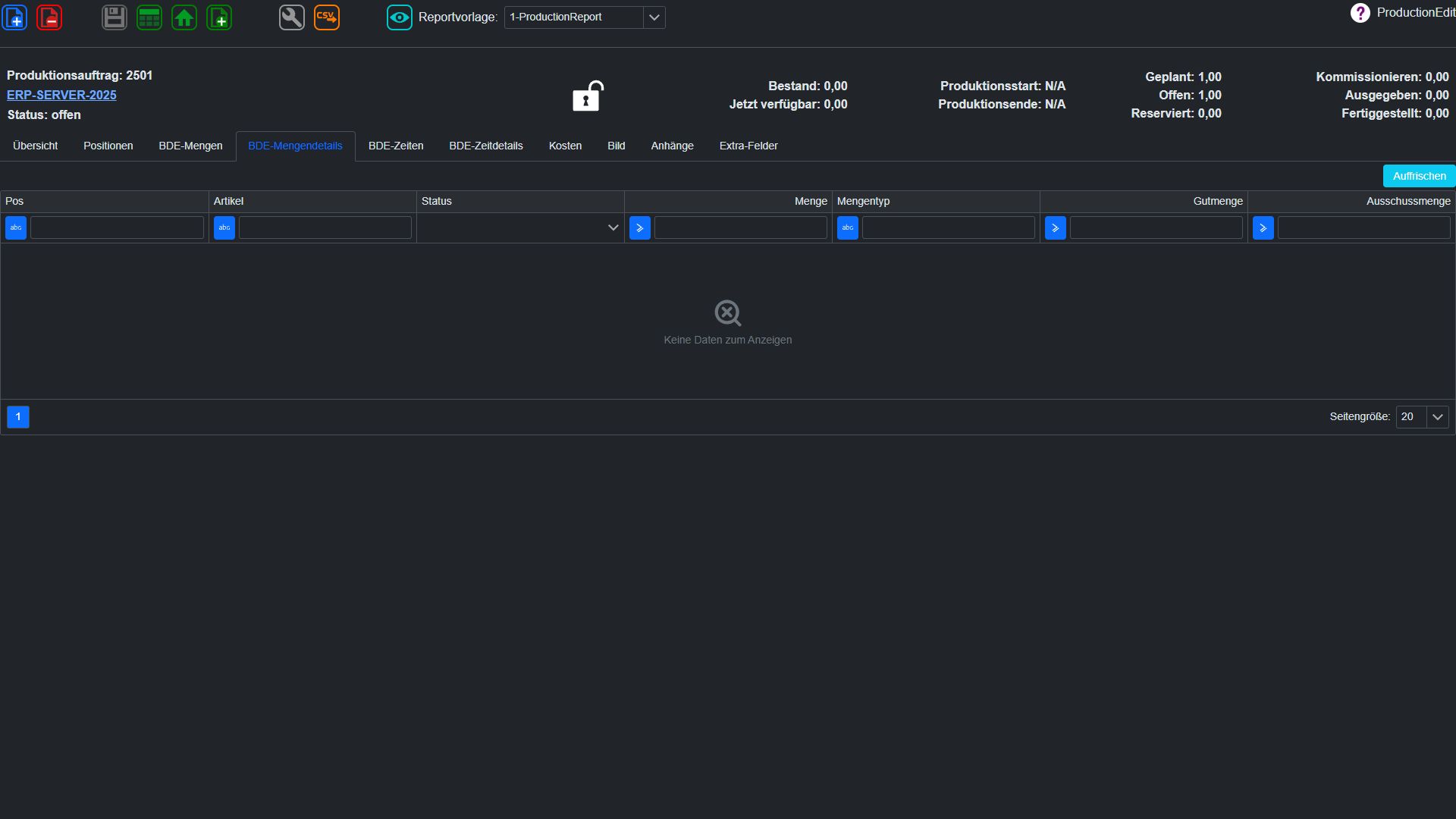This screenshot has height=819, width=1456.
Task: Toggle the open padlock lock icon
Action: click(x=588, y=96)
